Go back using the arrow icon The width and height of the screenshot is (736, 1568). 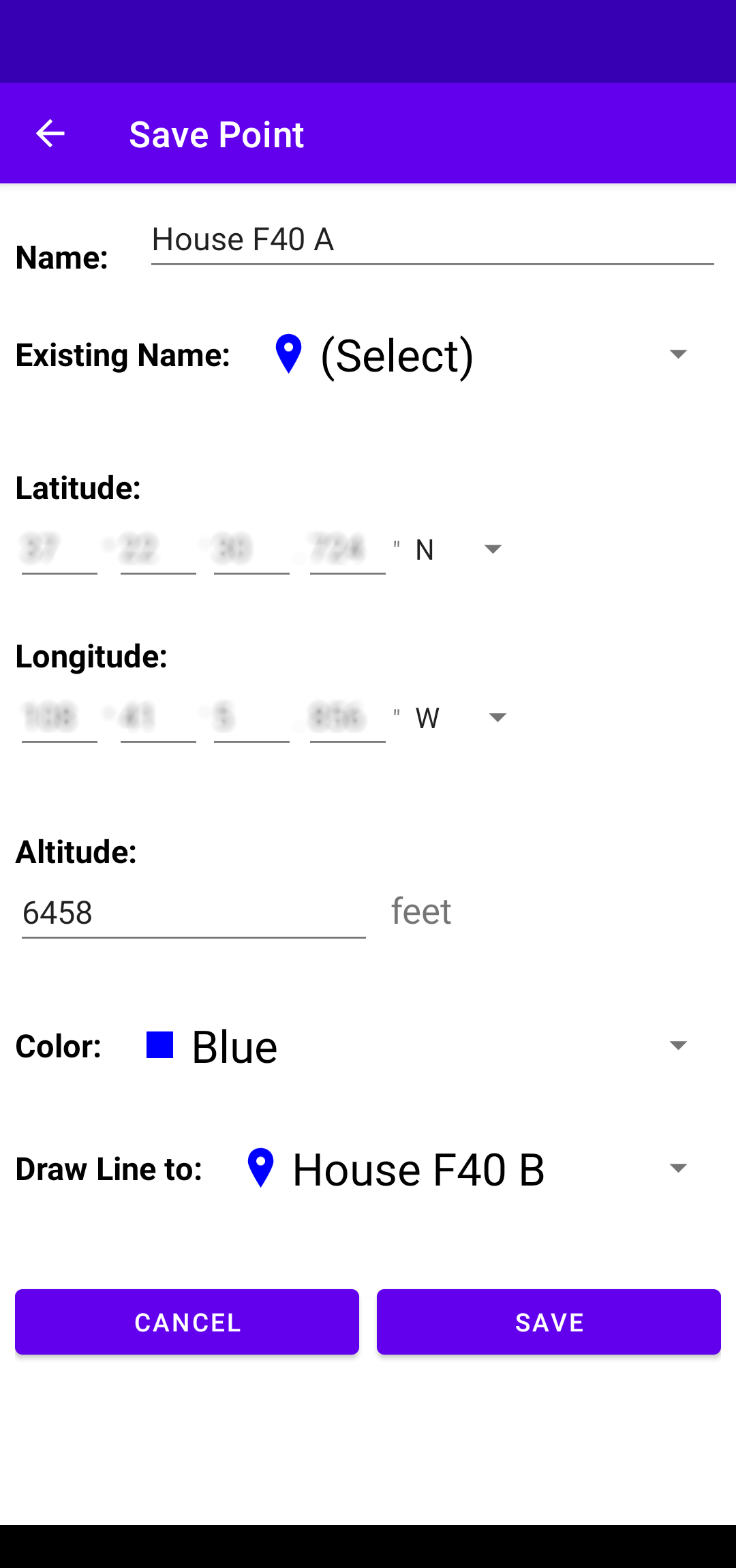coord(50,134)
